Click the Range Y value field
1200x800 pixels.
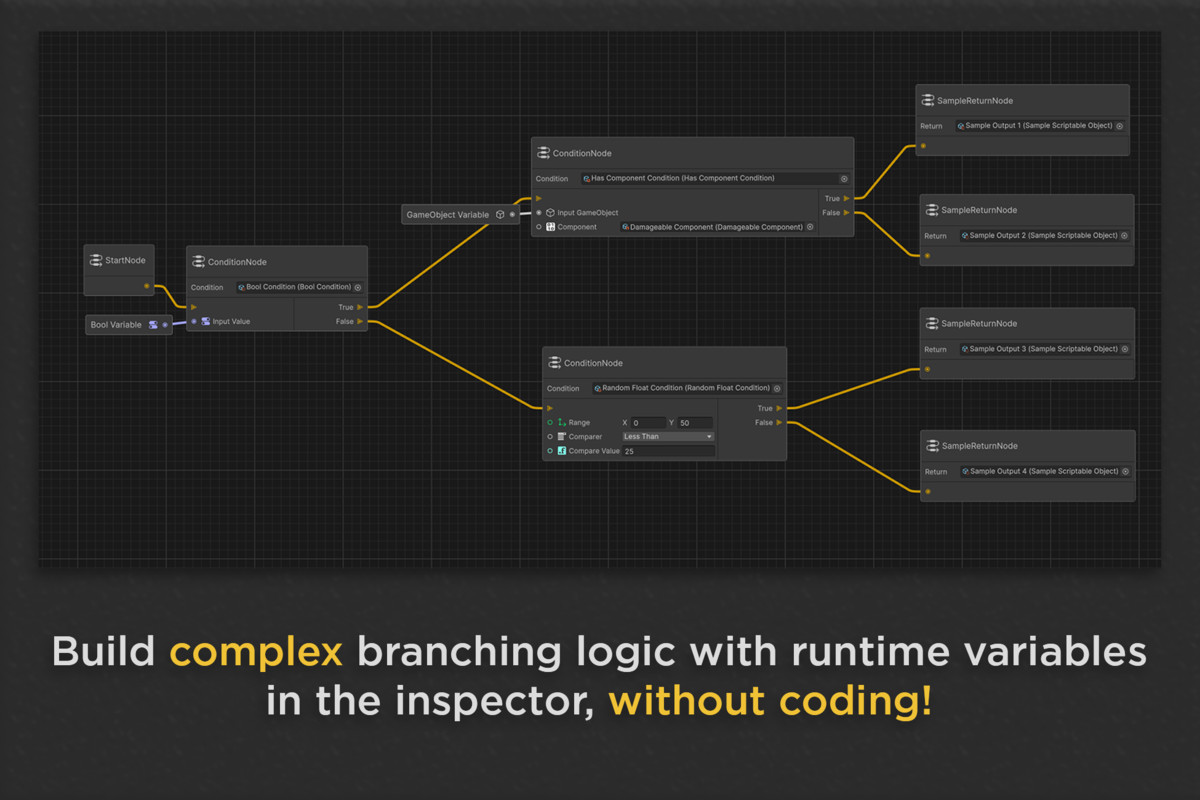695,423
